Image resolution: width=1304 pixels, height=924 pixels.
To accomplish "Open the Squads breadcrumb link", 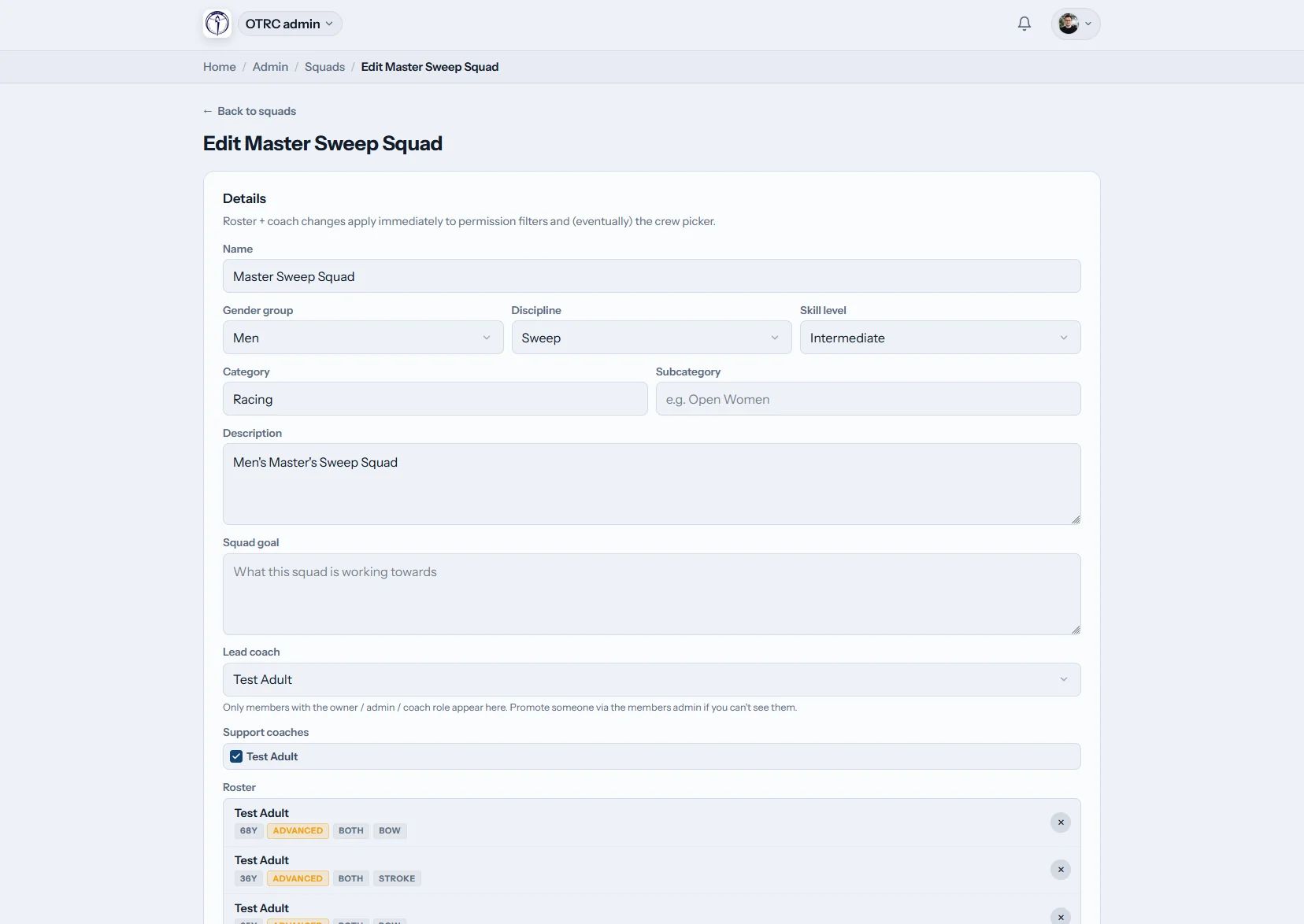I will point(324,67).
